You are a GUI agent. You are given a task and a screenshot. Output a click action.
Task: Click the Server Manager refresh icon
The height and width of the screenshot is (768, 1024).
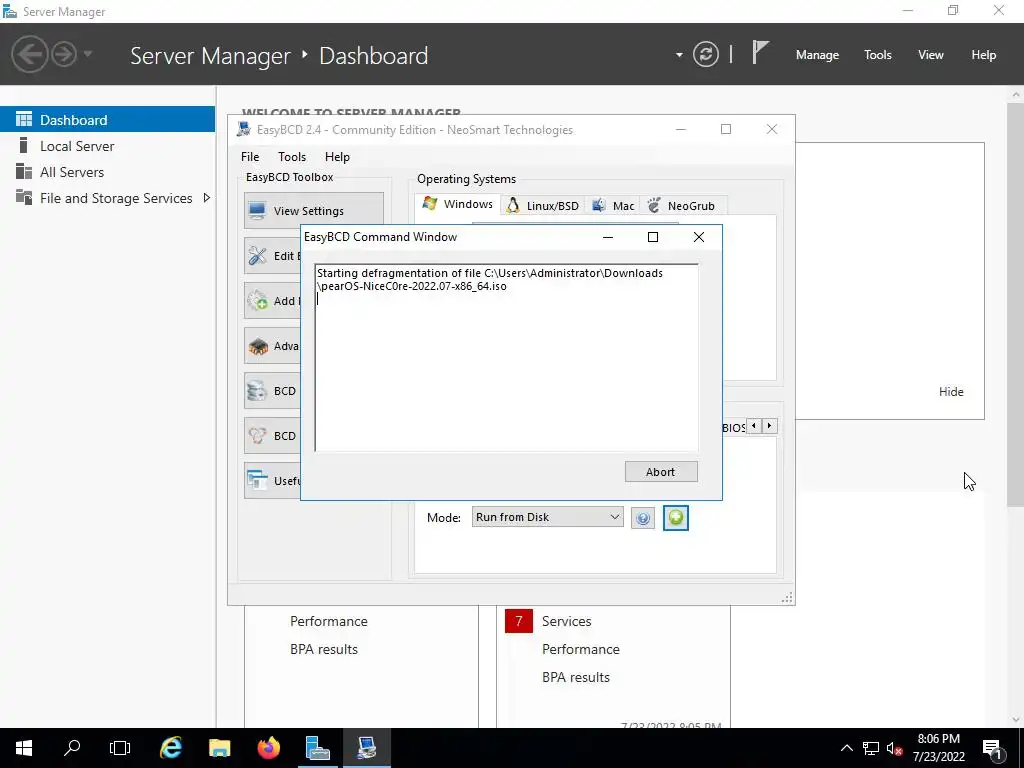(x=706, y=54)
